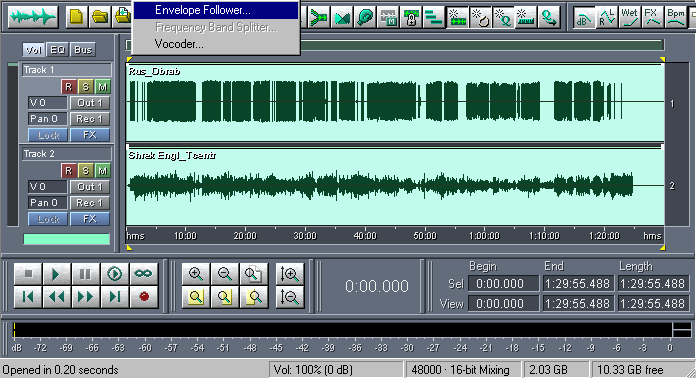696x378 pixels.
Task: Zoom to selection with yellow magnifier icon
Action: (x=196, y=297)
